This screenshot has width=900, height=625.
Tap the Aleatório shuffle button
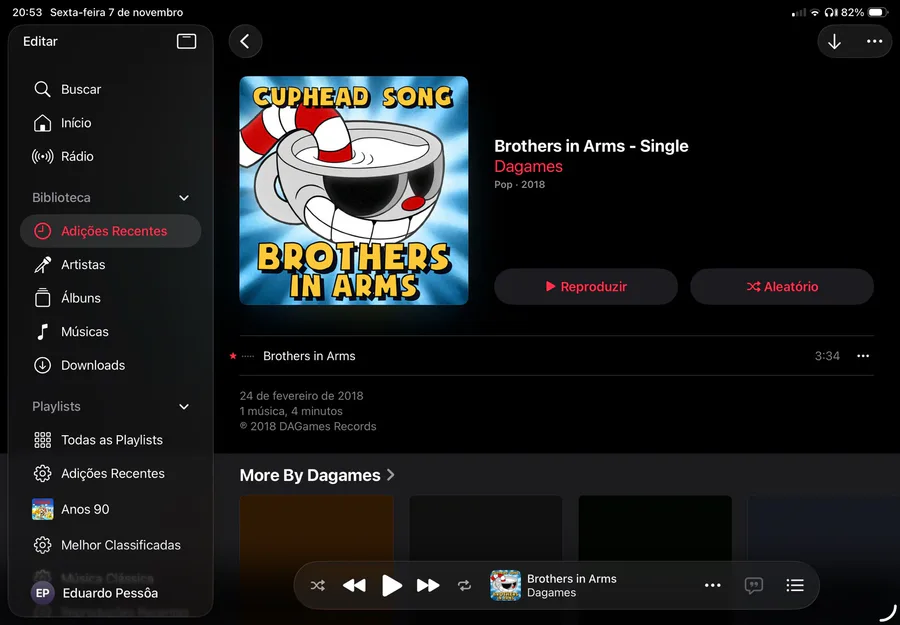782,286
